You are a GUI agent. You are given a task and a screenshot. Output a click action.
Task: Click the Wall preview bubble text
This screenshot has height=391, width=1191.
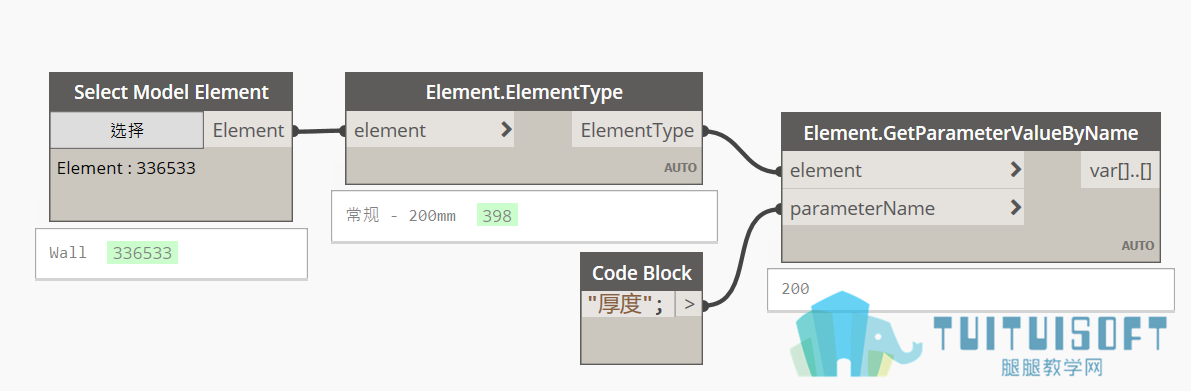(x=68, y=253)
